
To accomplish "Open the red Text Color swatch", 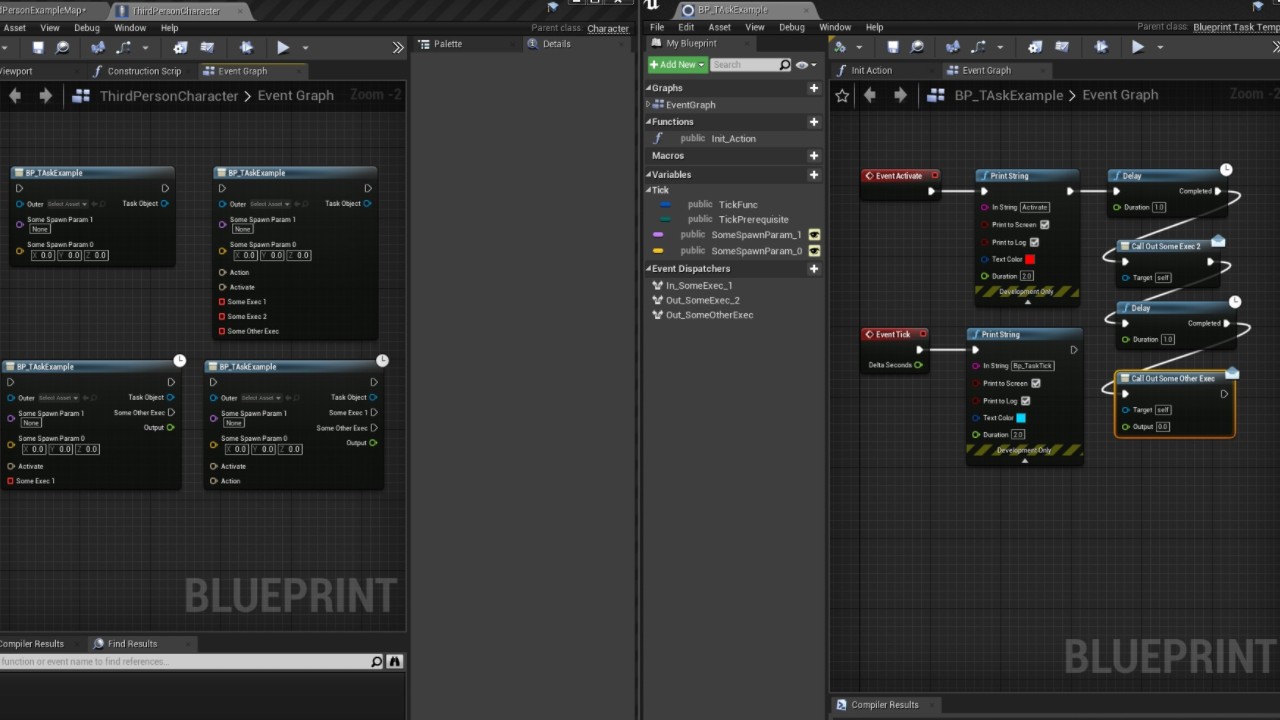I will click(1030, 259).
